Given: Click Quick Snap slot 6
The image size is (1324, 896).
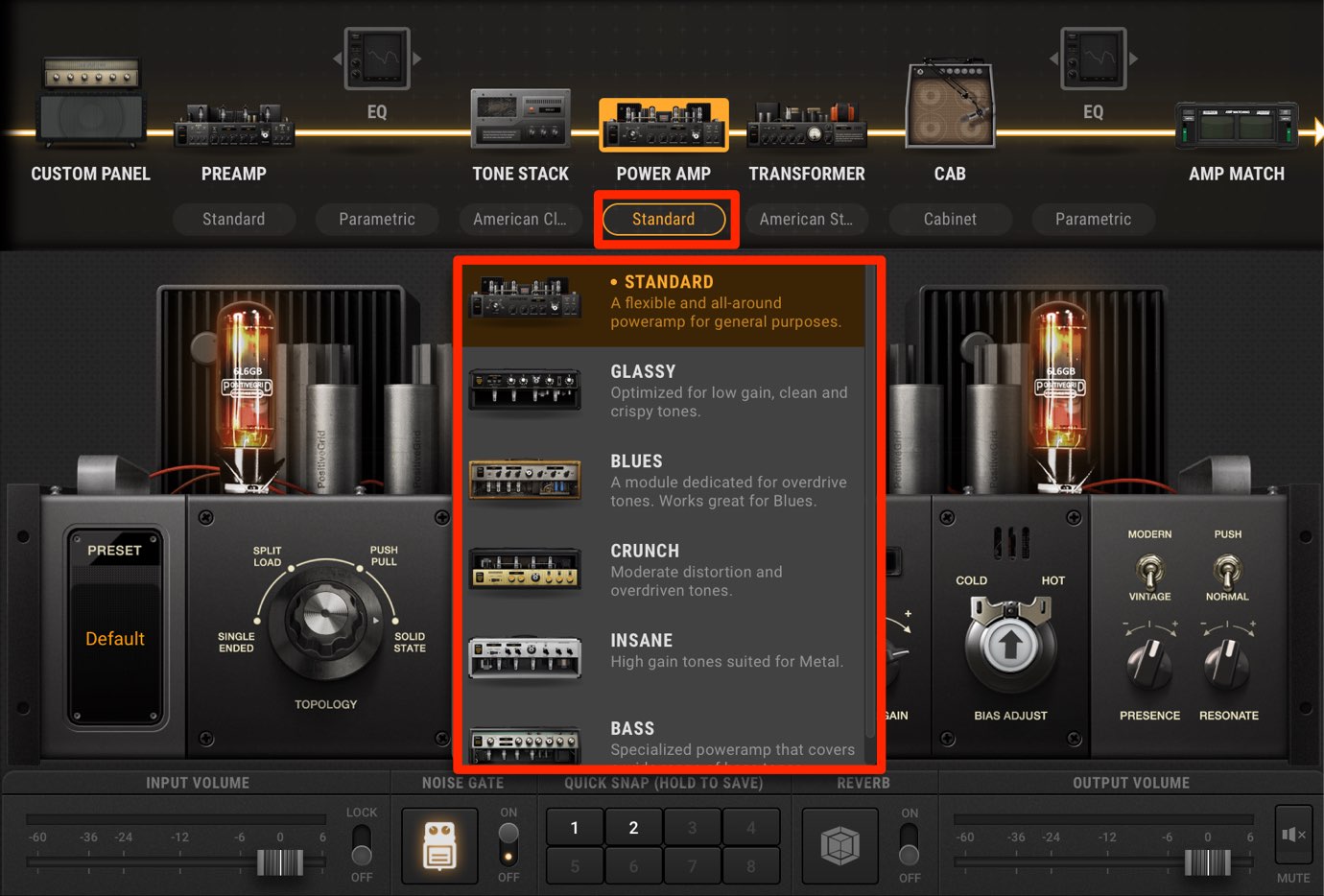Looking at the screenshot, I should coord(633,866).
